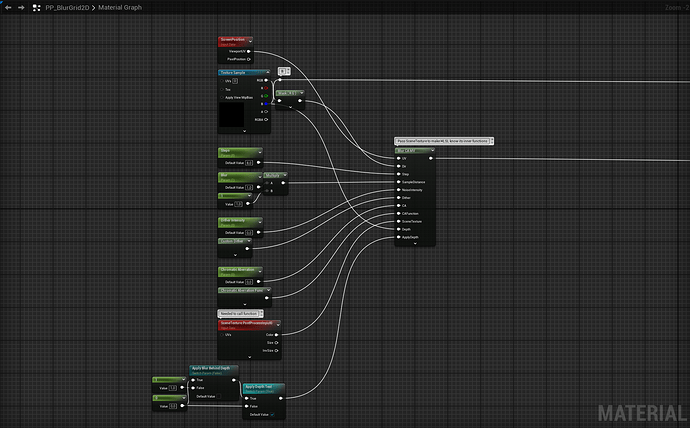Click the graph icon beside PP_BlurGrid2D
This screenshot has height=428, width=690.
pyautogui.click(x=36, y=7)
